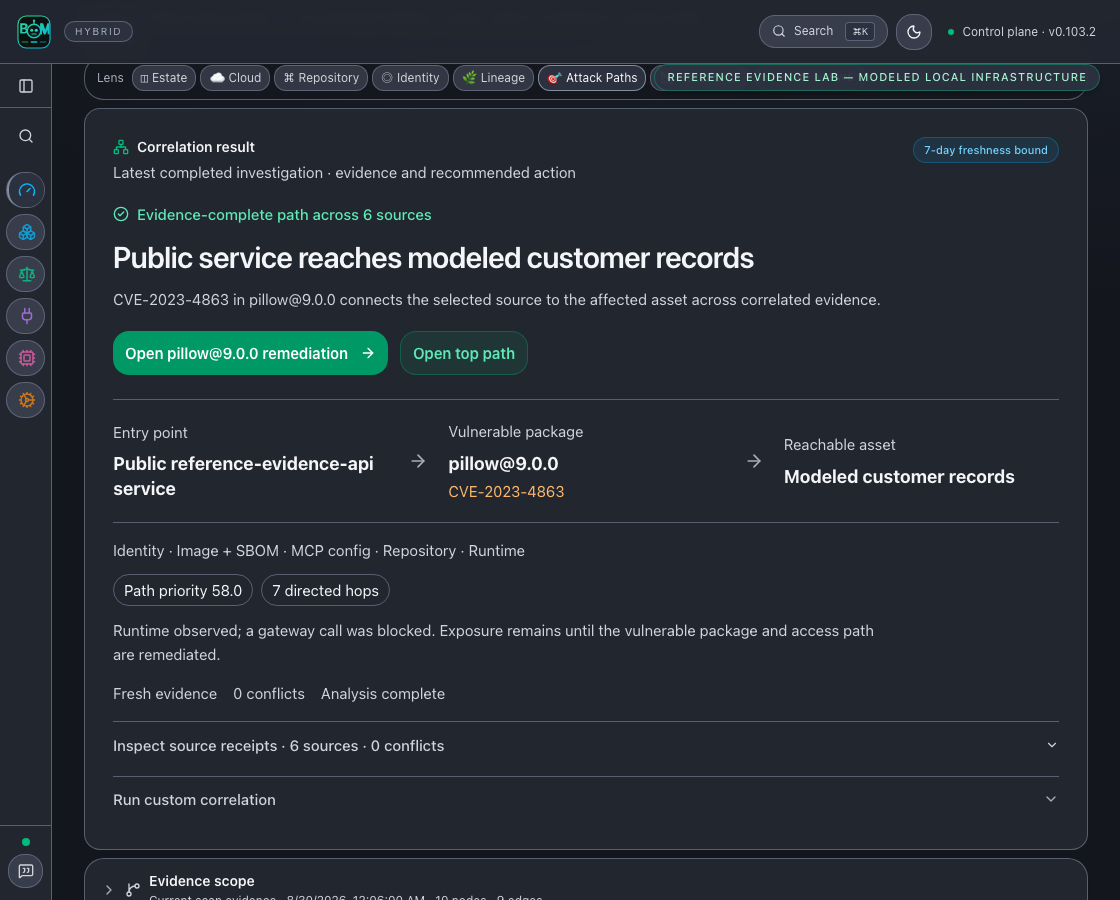
Task: Click the green status dot in sidebar
Action: 26,842
